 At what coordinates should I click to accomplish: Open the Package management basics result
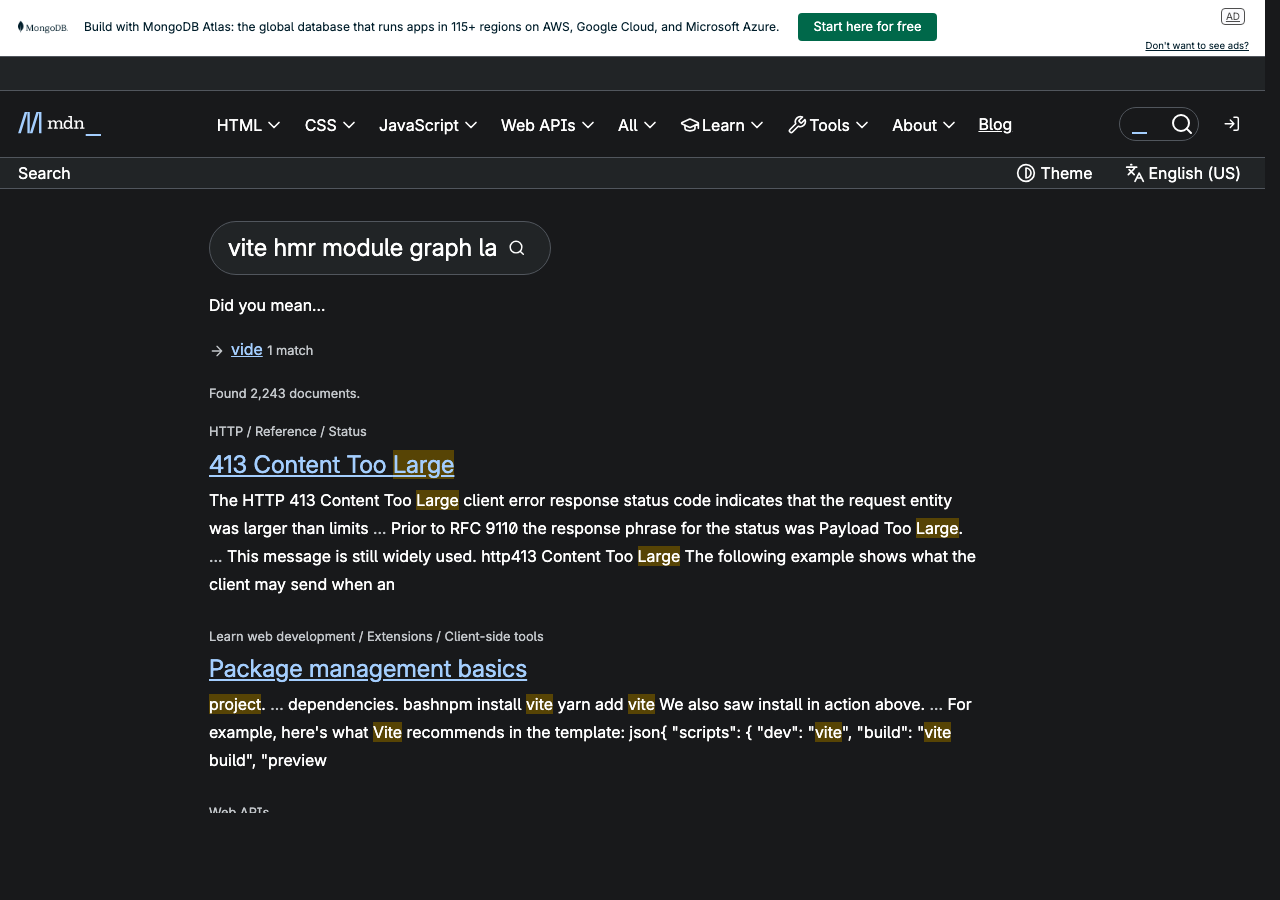click(x=367, y=668)
